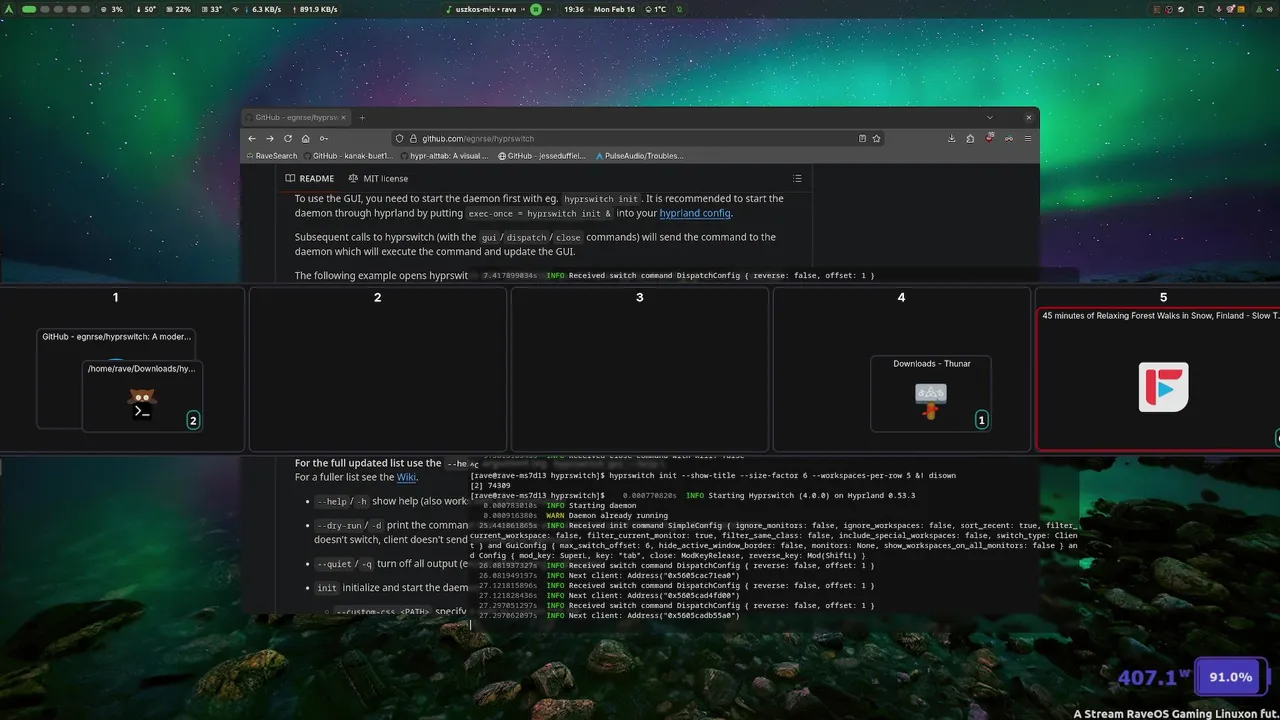Switch to the MIT license tab

coord(379,178)
